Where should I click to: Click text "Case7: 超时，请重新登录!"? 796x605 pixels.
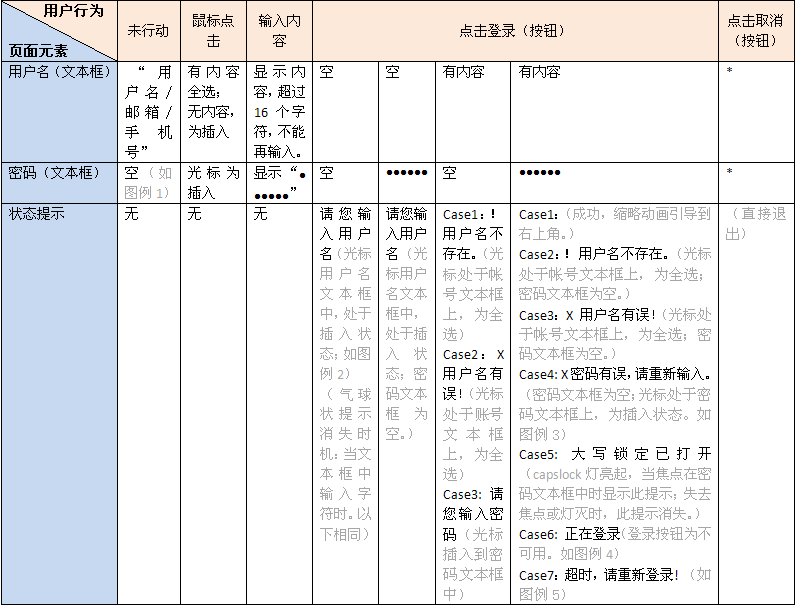click(599, 575)
